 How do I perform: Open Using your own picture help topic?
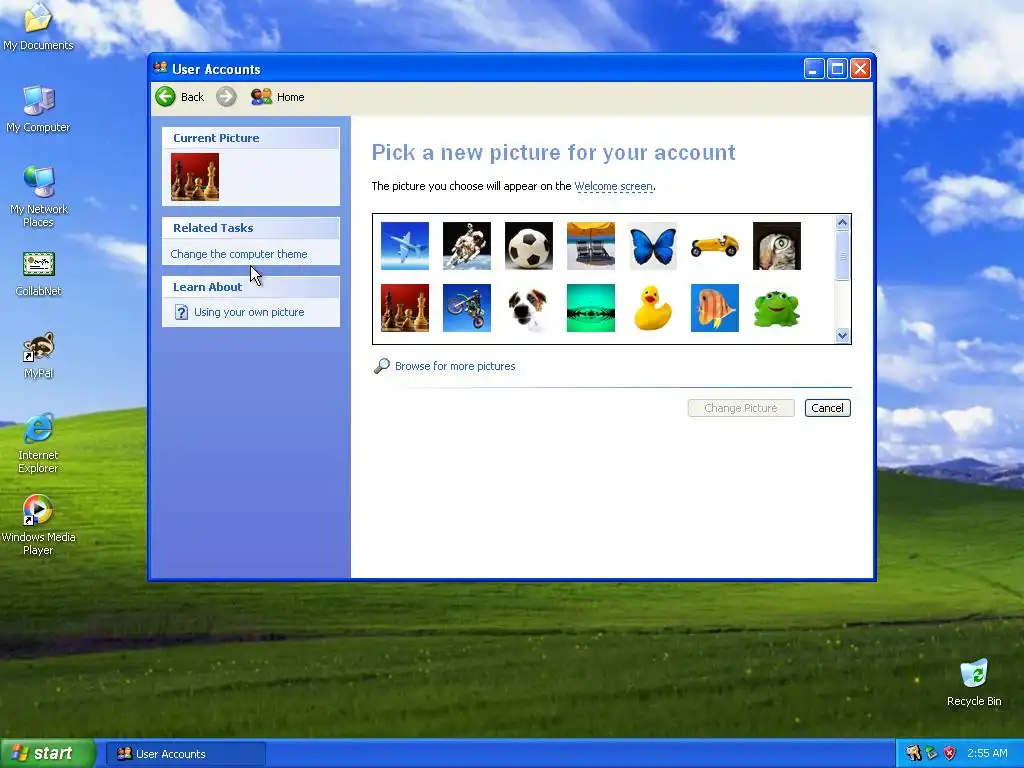249,312
